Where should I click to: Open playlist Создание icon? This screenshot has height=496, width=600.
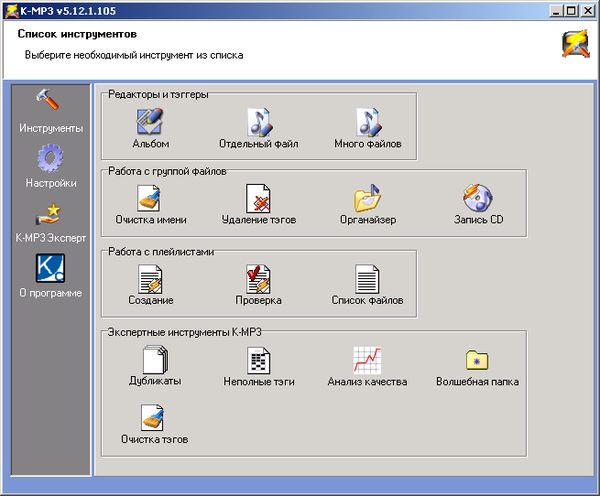150,279
